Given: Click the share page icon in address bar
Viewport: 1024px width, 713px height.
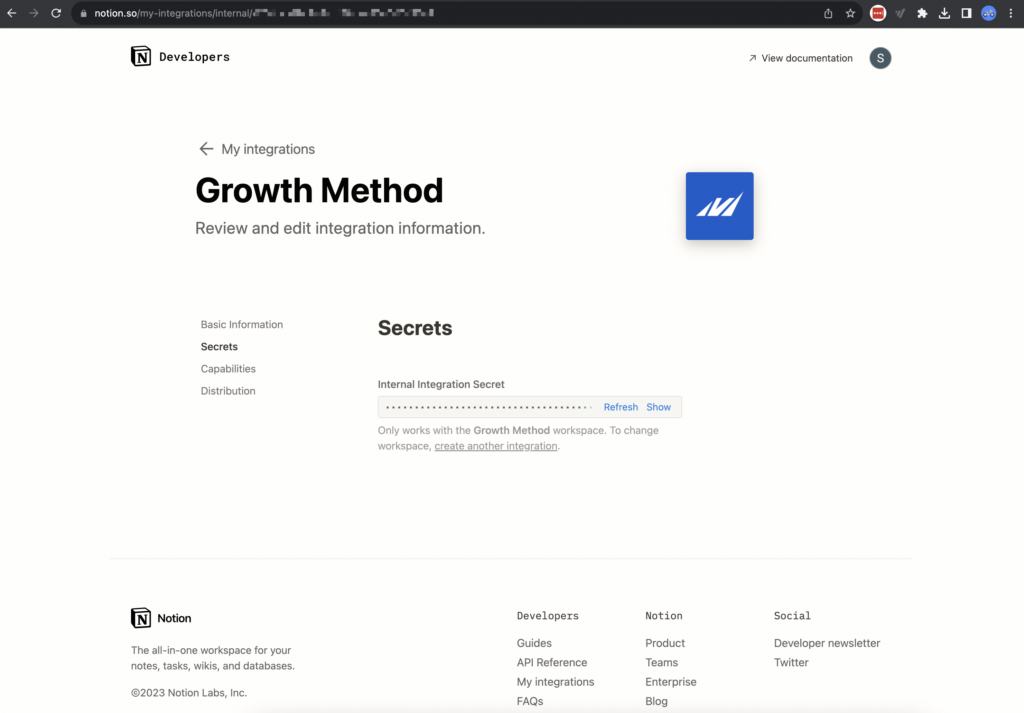Looking at the screenshot, I should [828, 13].
